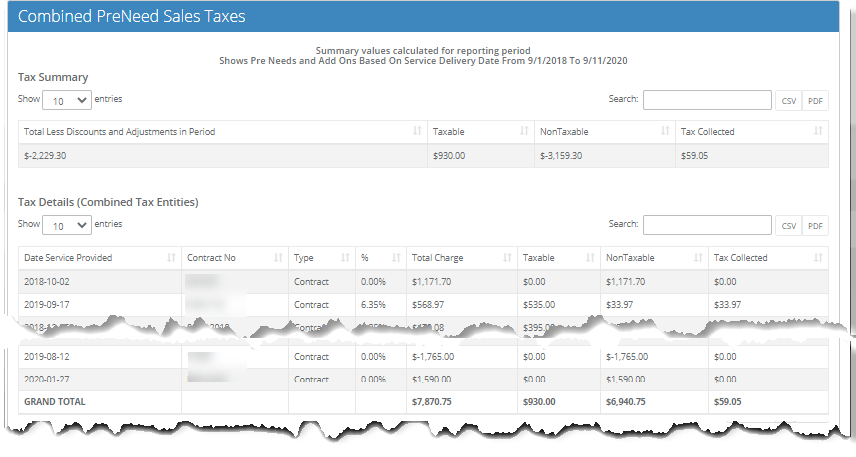The width and height of the screenshot is (856, 457).
Task: Click the Tax Details search field
Action: [x=706, y=225]
